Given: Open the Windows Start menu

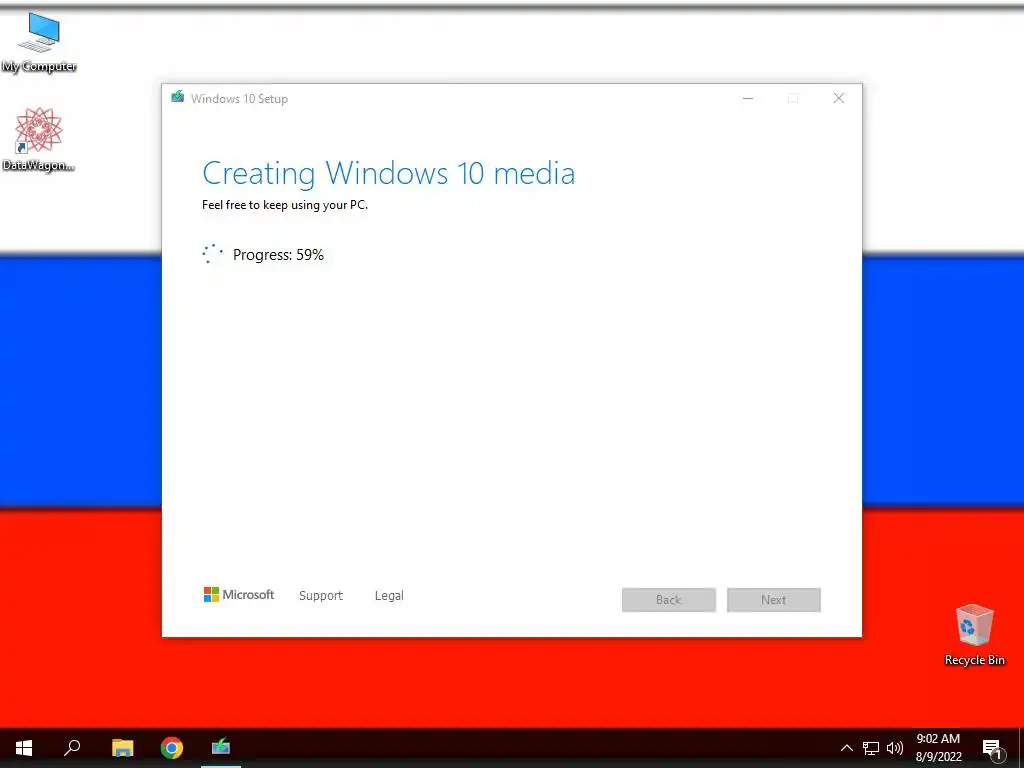Looking at the screenshot, I should [24, 748].
